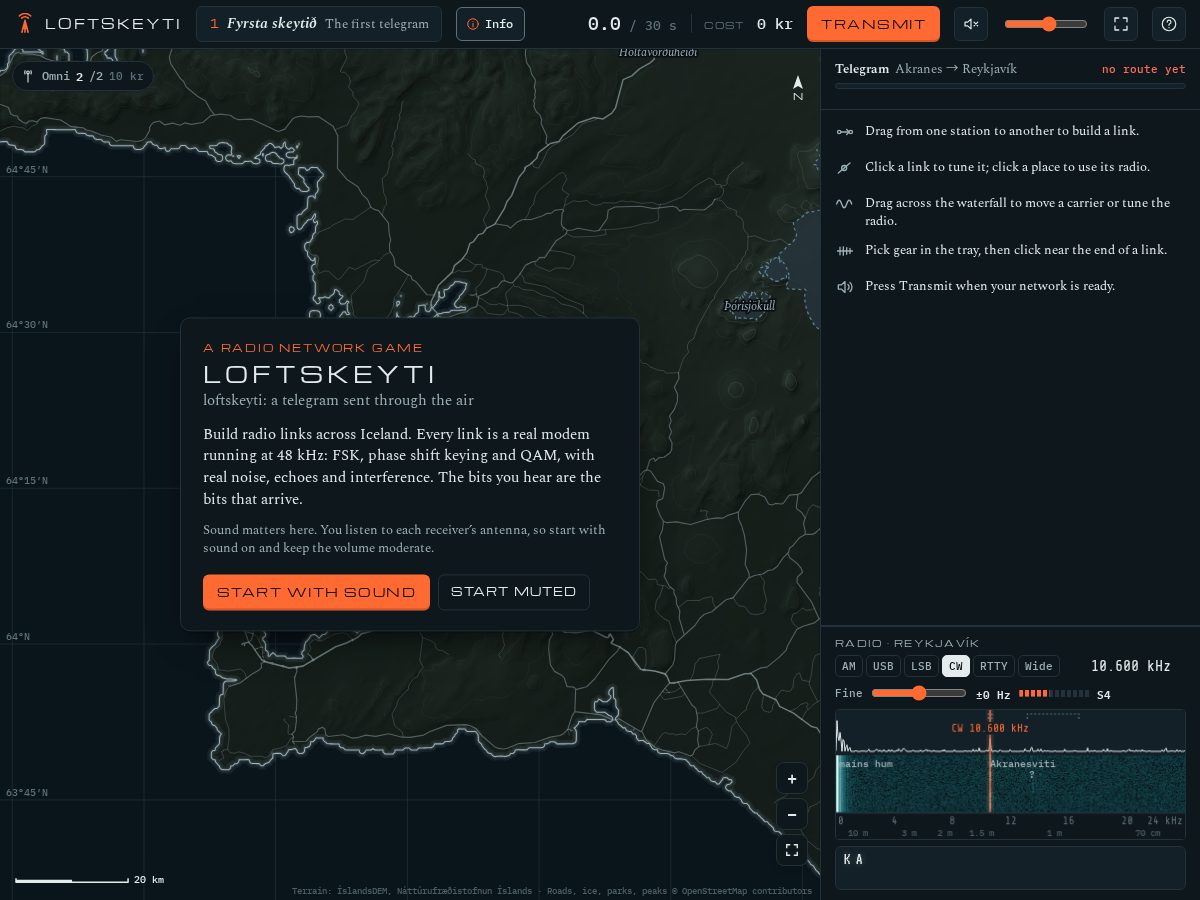Open the help question mark icon
The image size is (1200, 900).
[1169, 24]
